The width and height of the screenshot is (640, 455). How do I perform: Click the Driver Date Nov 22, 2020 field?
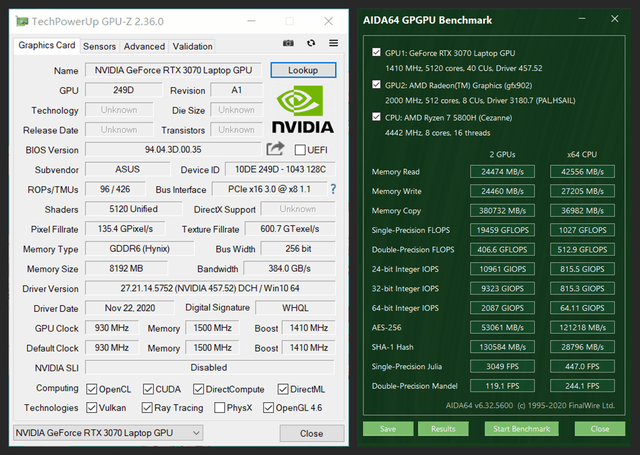[x=130, y=308]
